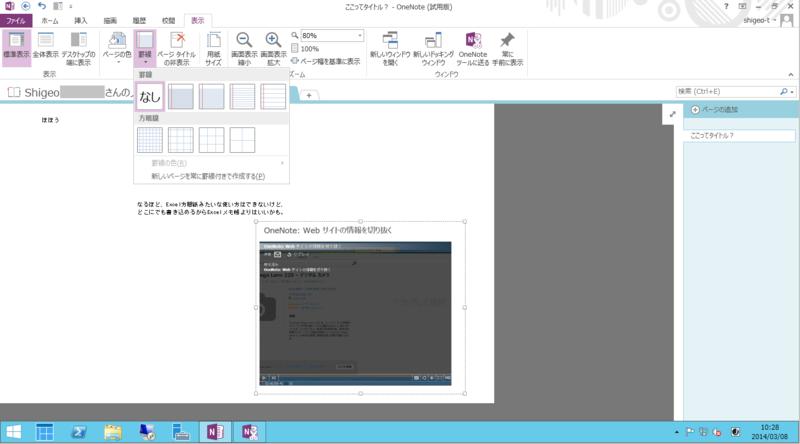Click ページタイトルの非表示 hide page title
This screenshot has width=800, height=444.
click(177, 48)
